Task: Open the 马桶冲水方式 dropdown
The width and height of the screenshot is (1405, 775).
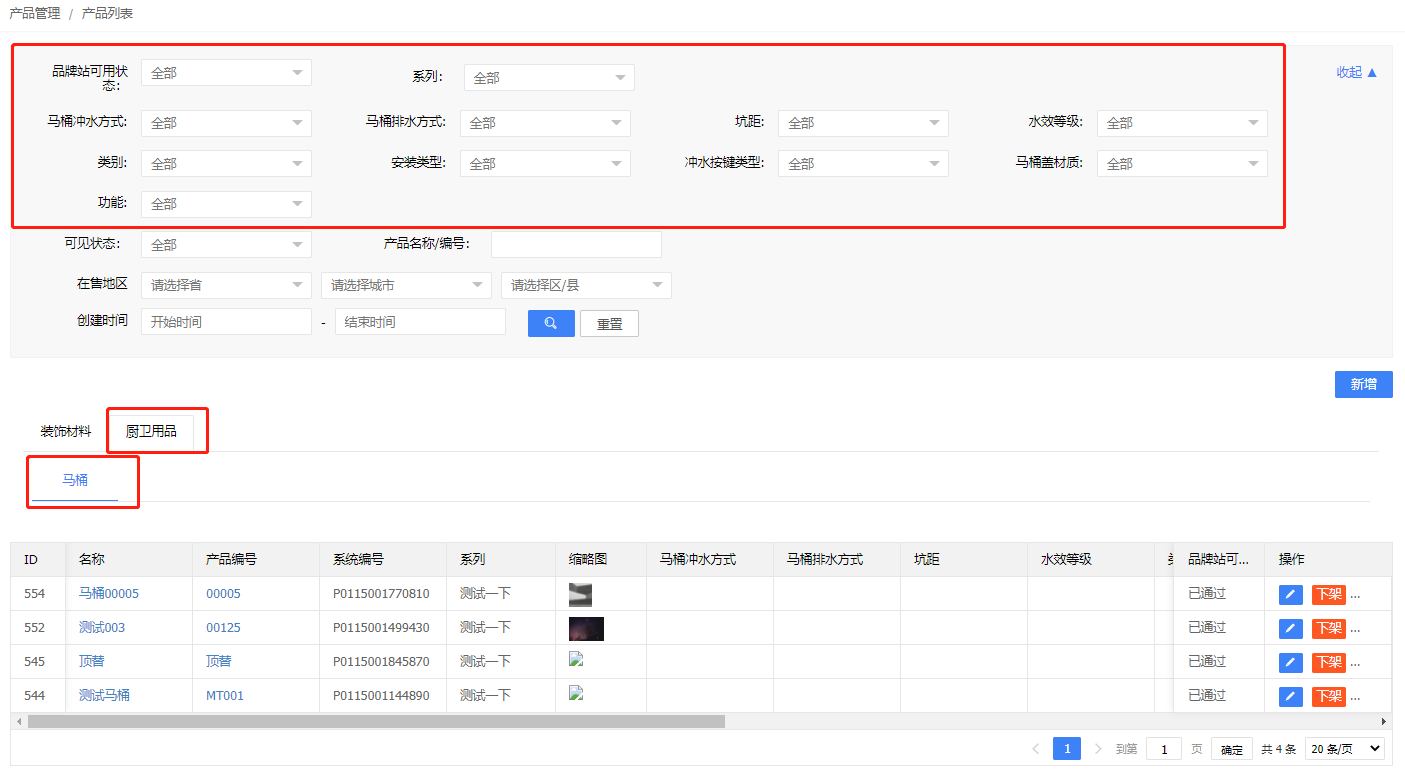Action: point(226,123)
